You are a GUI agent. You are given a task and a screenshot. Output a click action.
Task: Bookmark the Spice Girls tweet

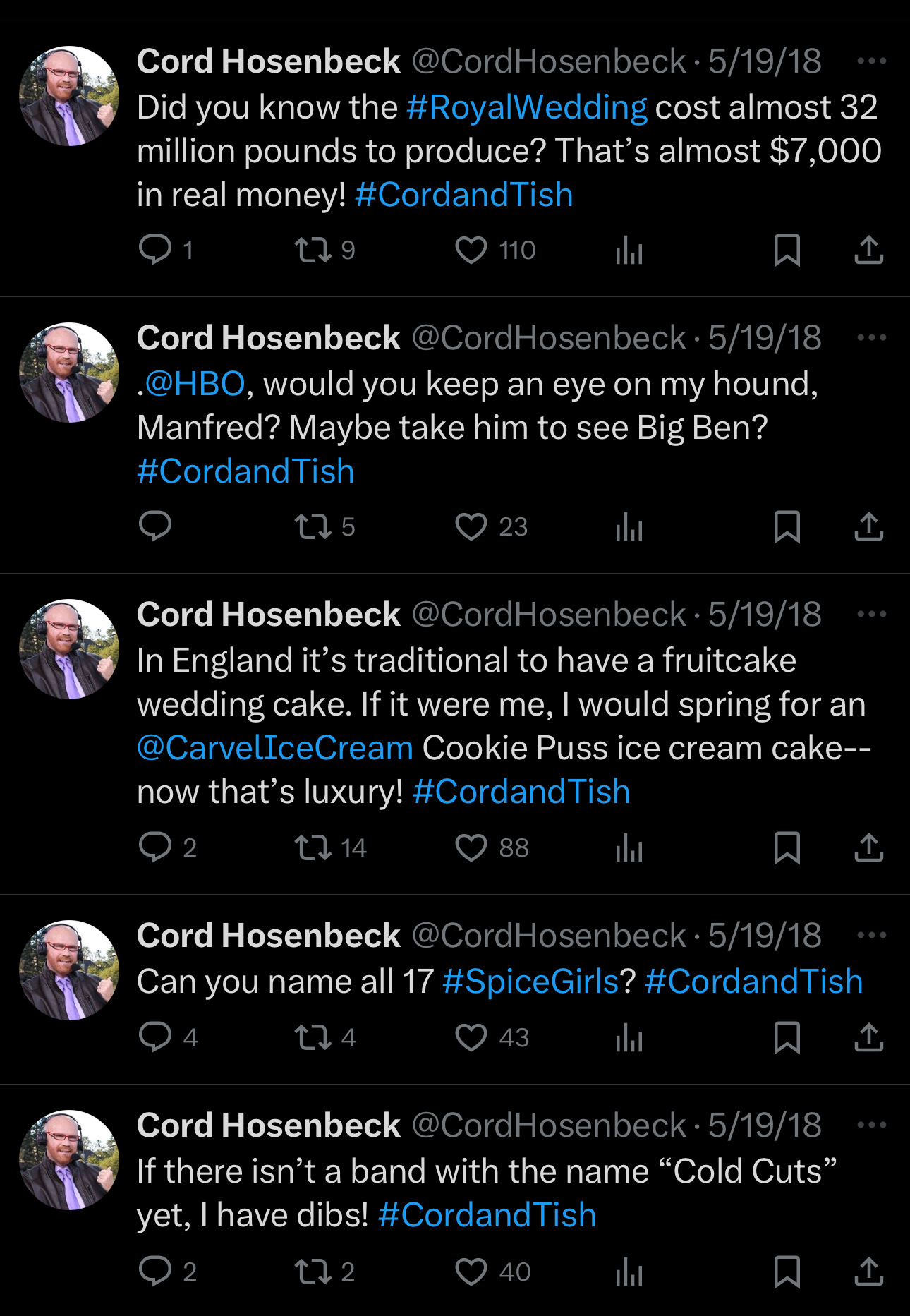(787, 1037)
